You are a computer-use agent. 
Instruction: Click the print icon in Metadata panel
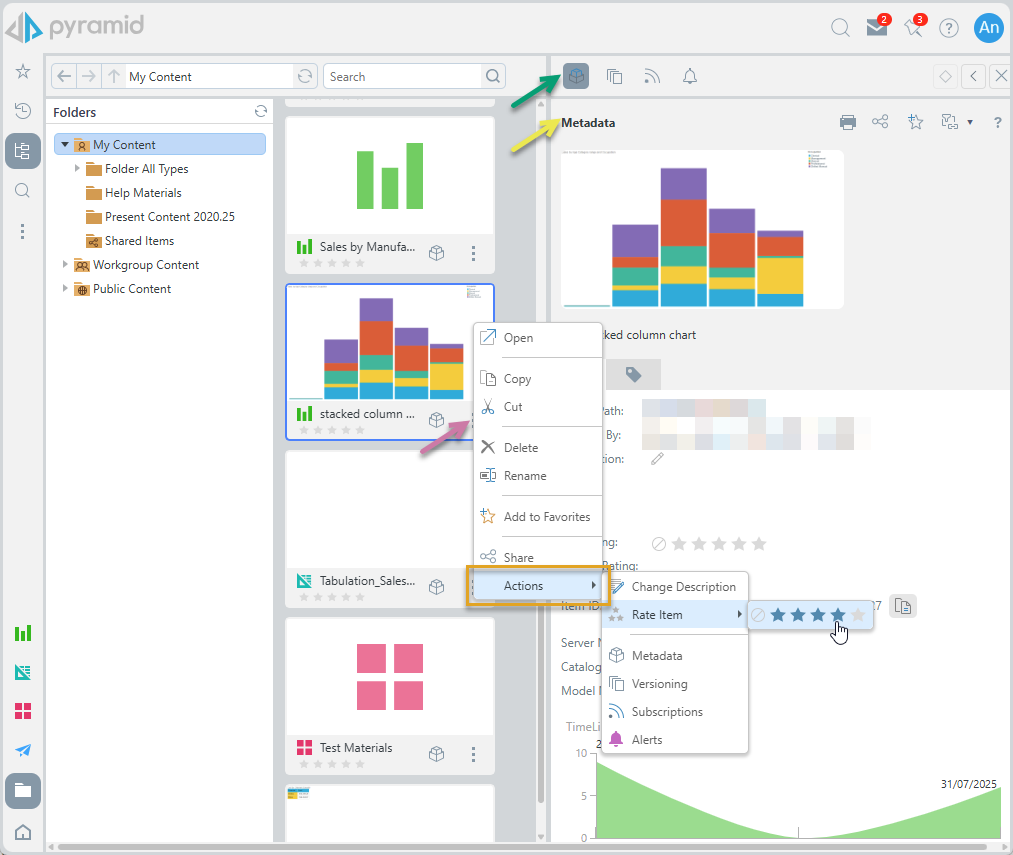[x=848, y=122]
